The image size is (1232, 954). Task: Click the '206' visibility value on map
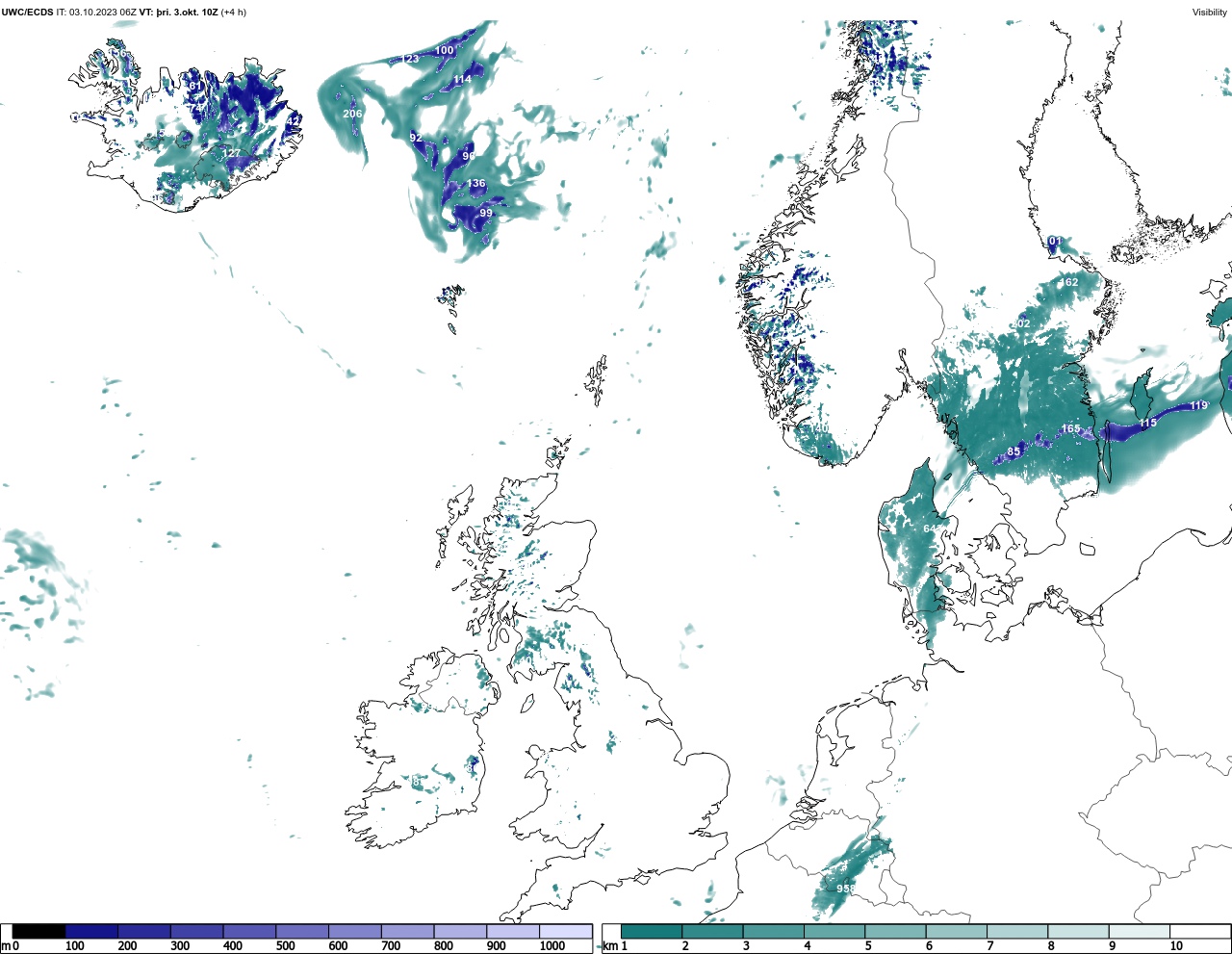pyautogui.click(x=352, y=114)
